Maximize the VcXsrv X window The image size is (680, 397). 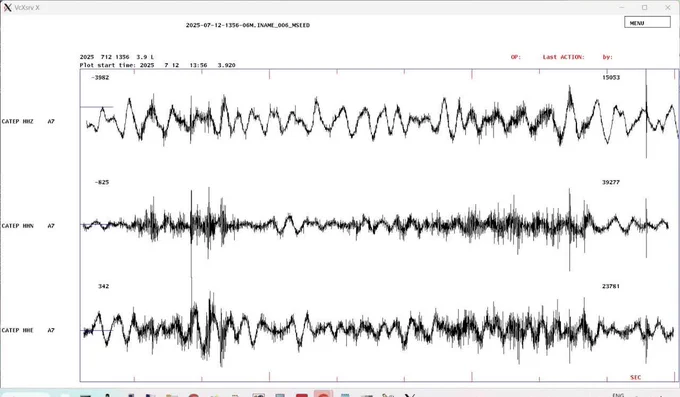click(644, 7)
